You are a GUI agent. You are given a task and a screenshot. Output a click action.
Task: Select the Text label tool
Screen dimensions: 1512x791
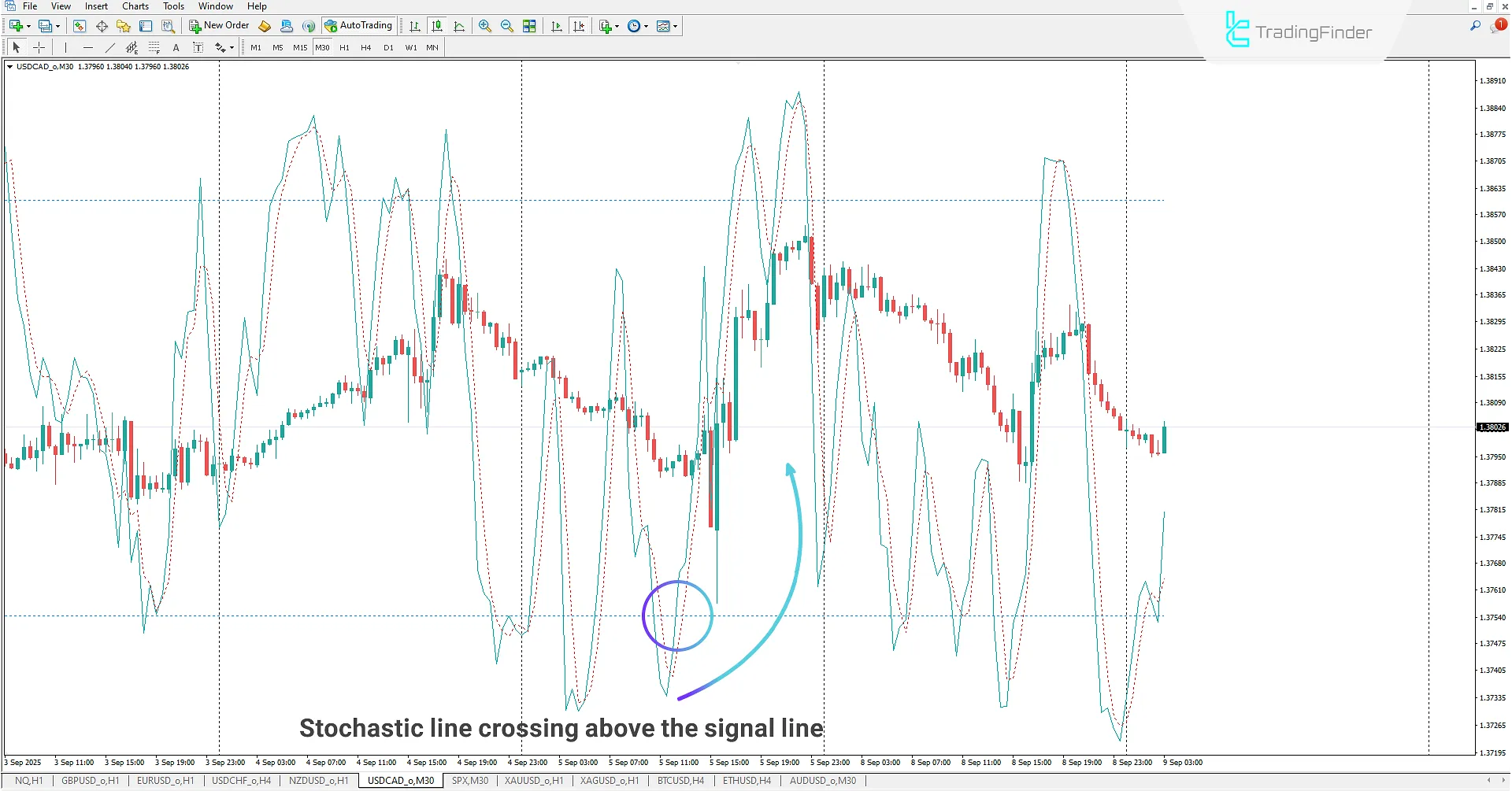198,47
